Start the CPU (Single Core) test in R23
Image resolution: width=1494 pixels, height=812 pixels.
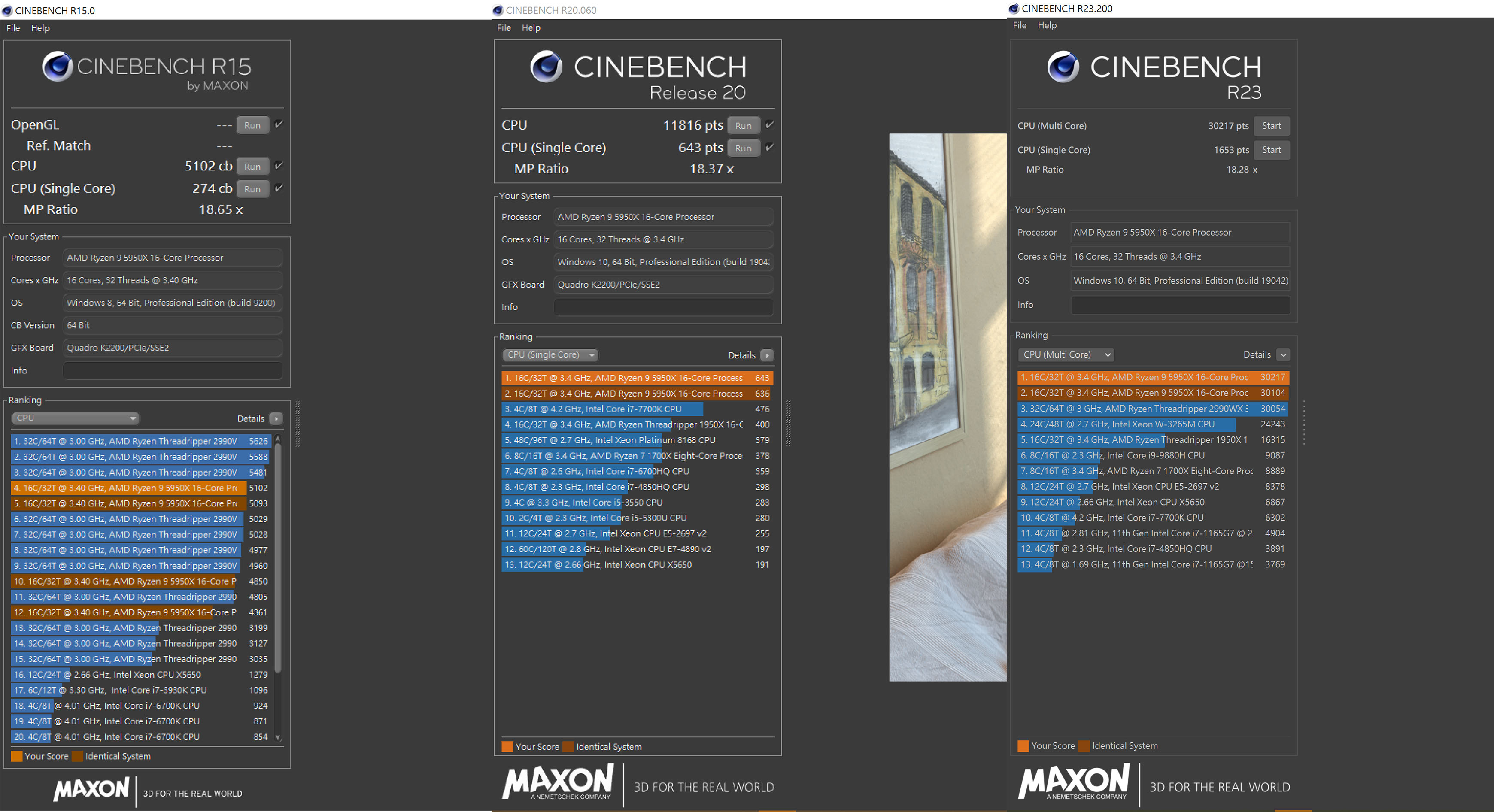[1271, 150]
